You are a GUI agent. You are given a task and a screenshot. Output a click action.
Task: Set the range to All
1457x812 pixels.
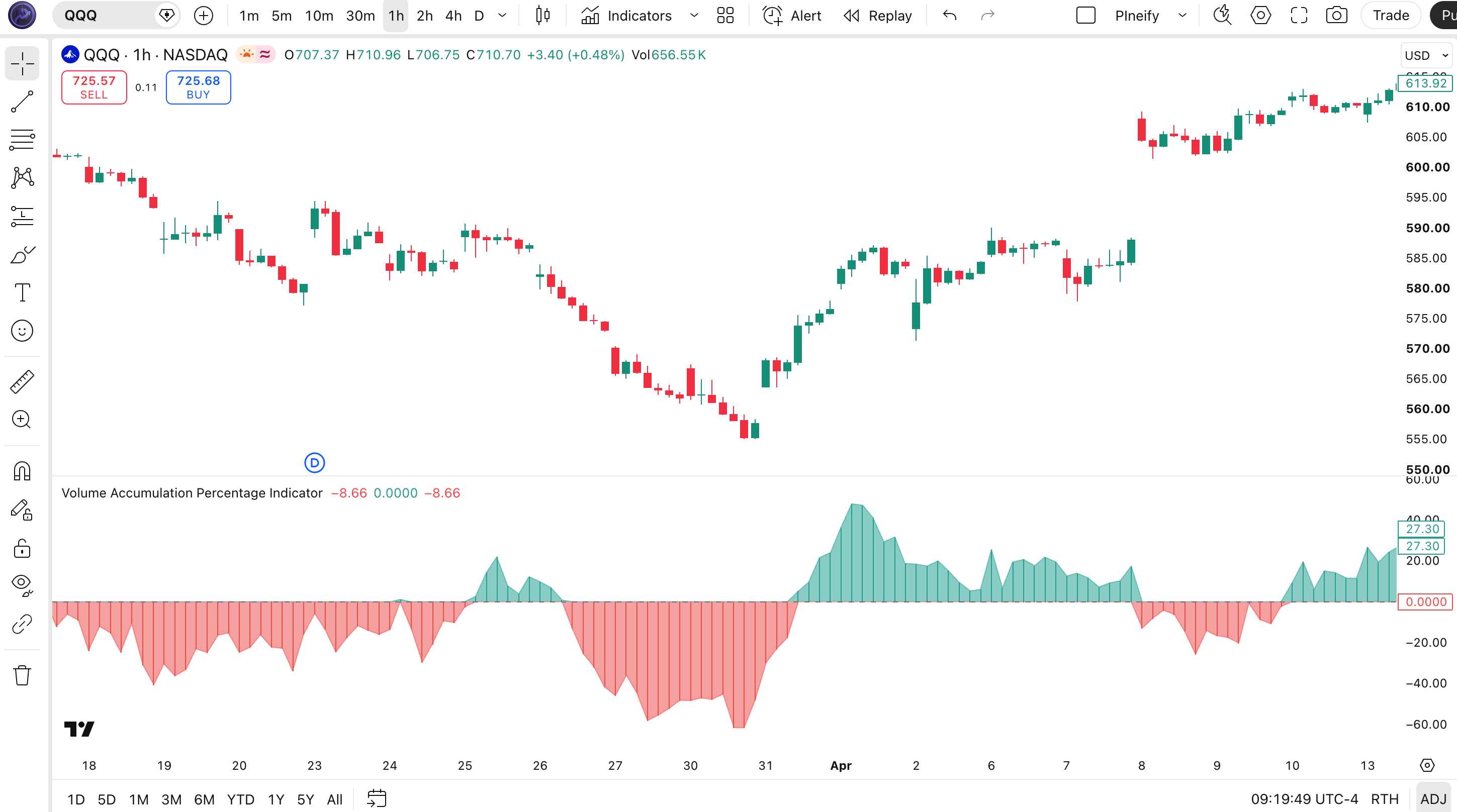click(335, 799)
